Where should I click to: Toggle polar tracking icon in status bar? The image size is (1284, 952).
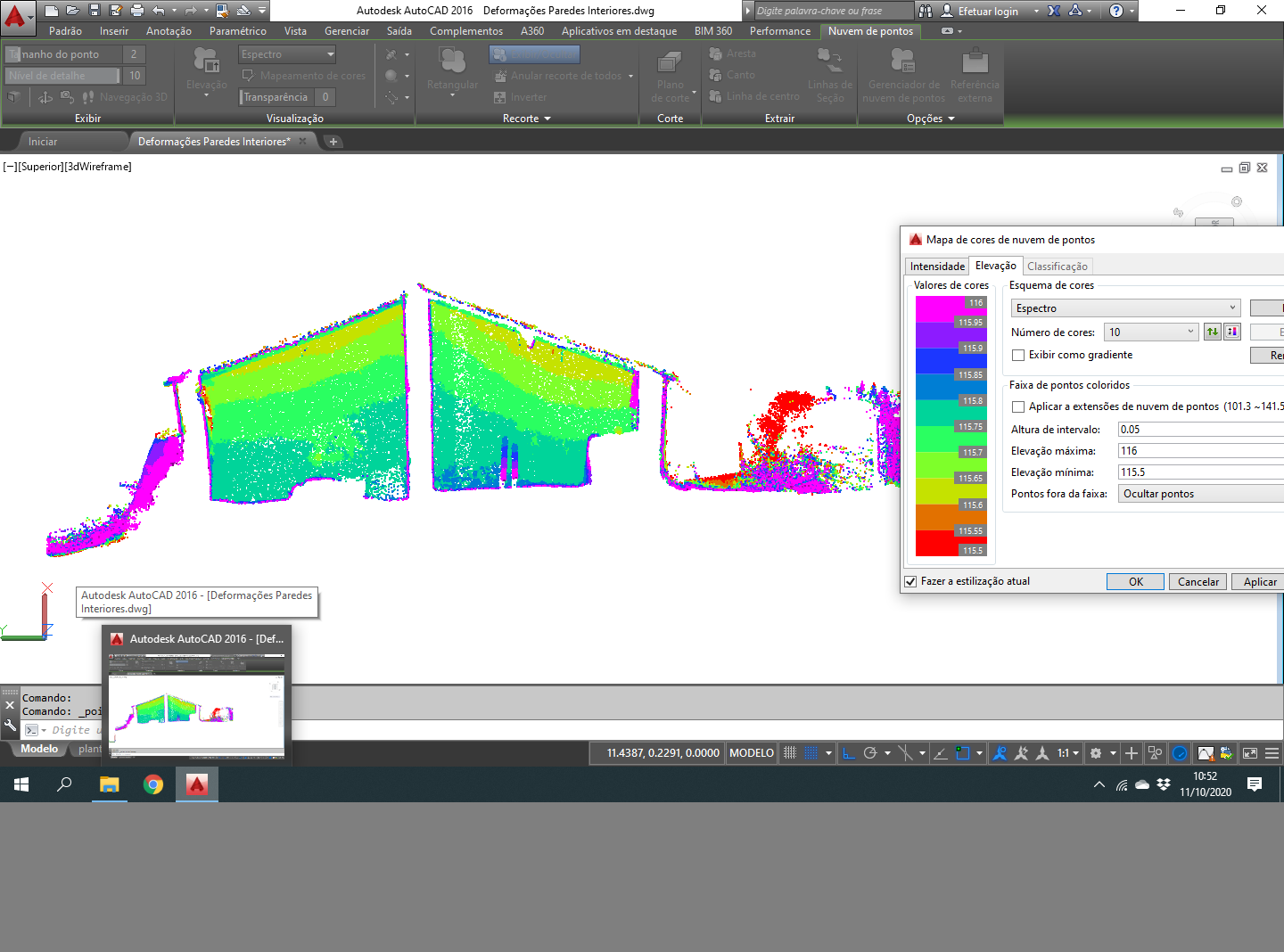click(870, 753)
